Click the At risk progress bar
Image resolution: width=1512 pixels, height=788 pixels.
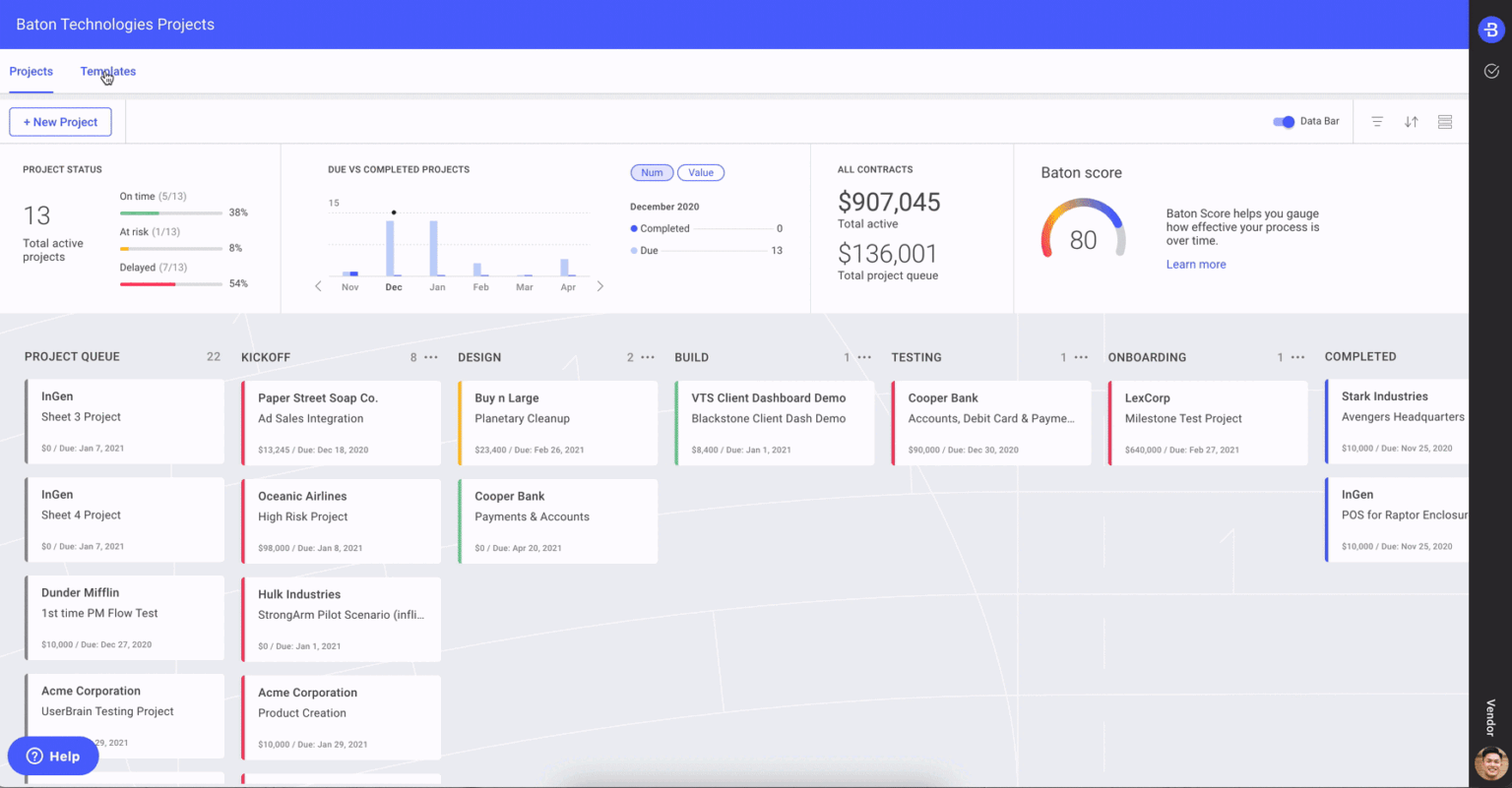(170, 249)
